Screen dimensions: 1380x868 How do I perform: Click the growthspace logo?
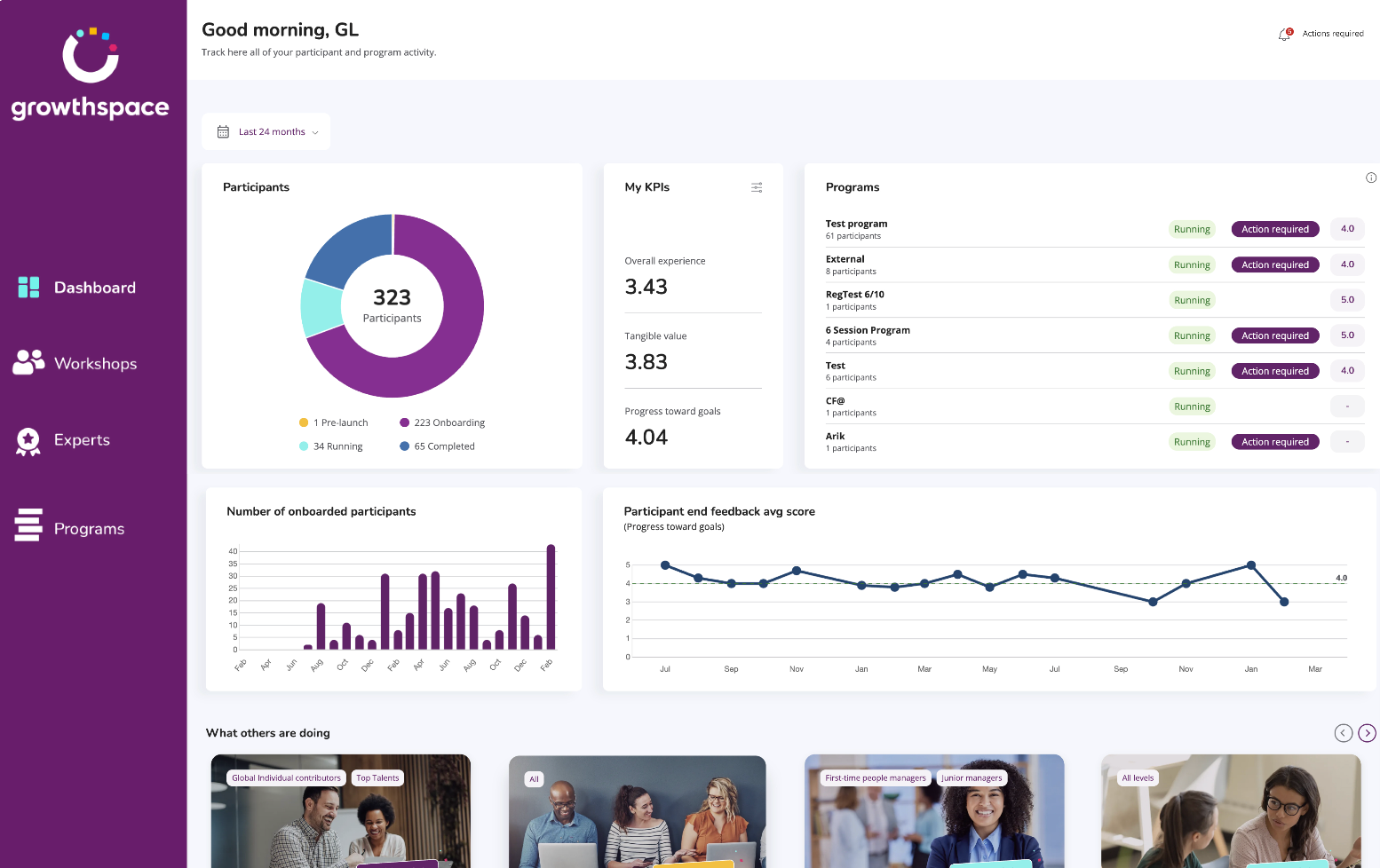pyautogui.click(x=90, y=75)
